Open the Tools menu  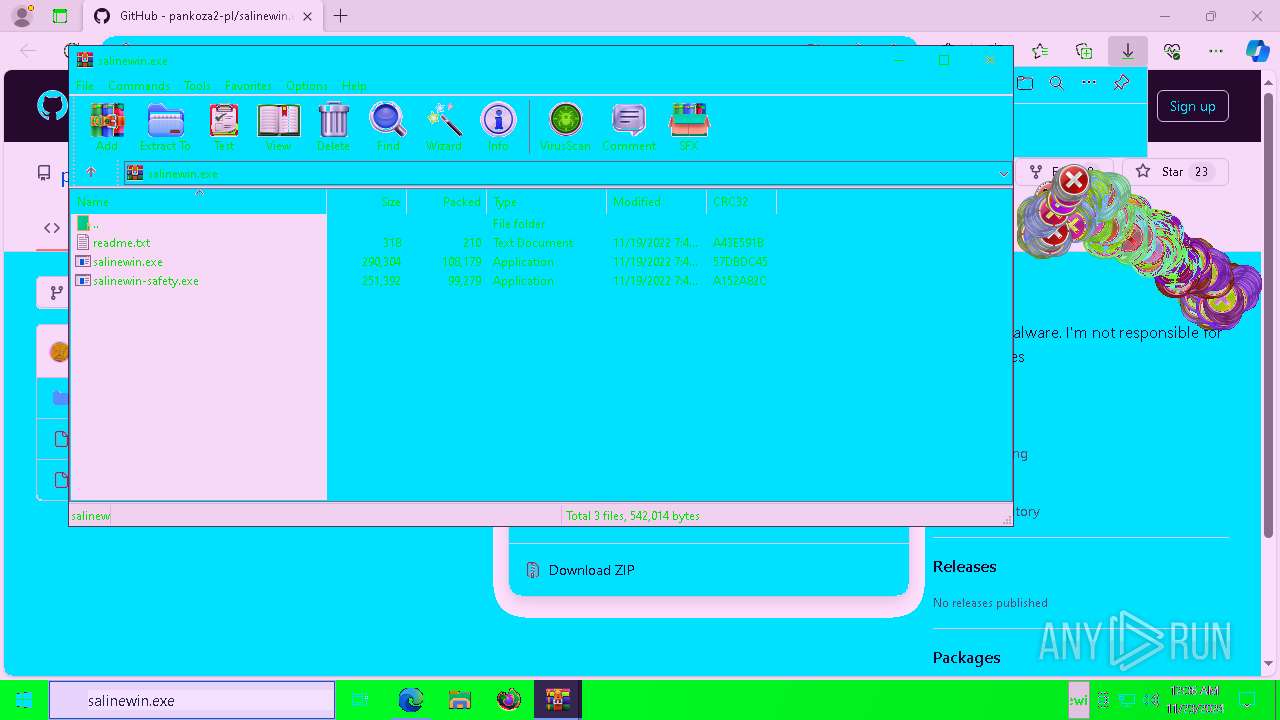point(197,86)
